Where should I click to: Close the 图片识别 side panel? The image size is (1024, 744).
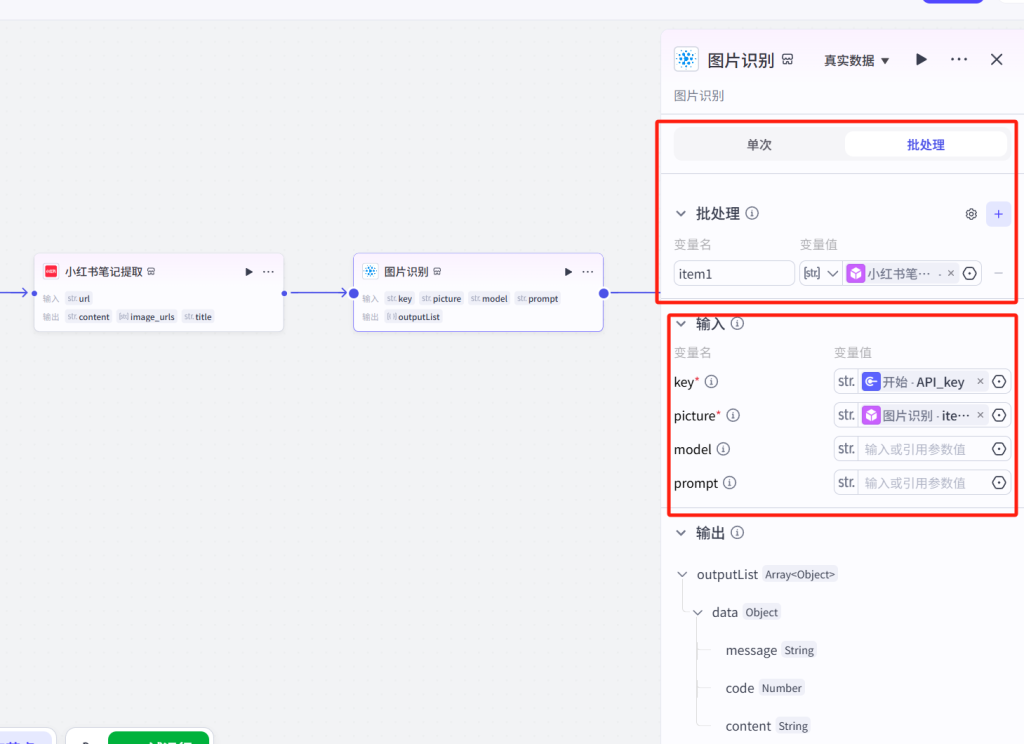[x=996, y=60]
